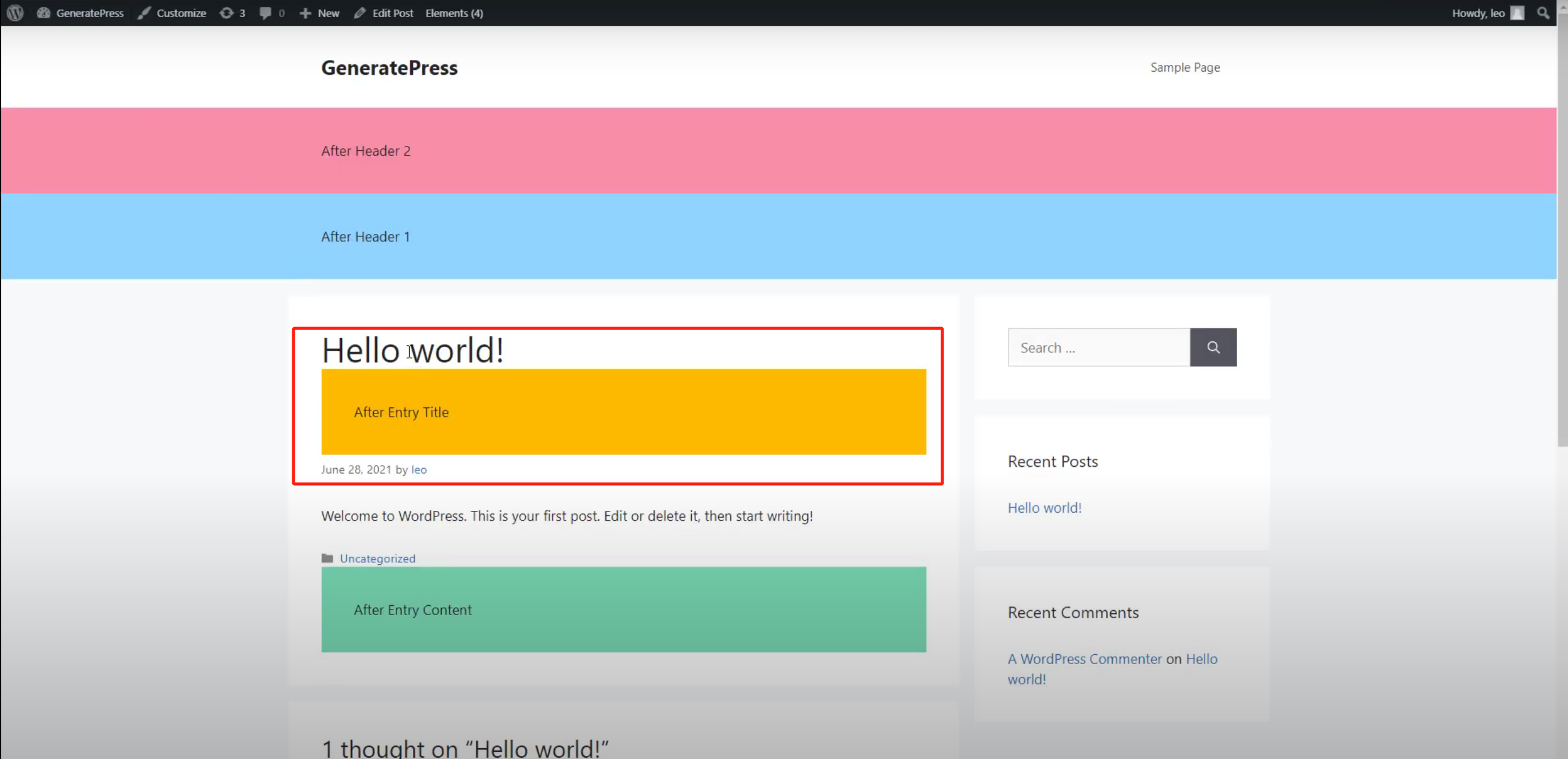Open Hello world! under Recent Posts
The image size is (1568, 759).
1044,508
